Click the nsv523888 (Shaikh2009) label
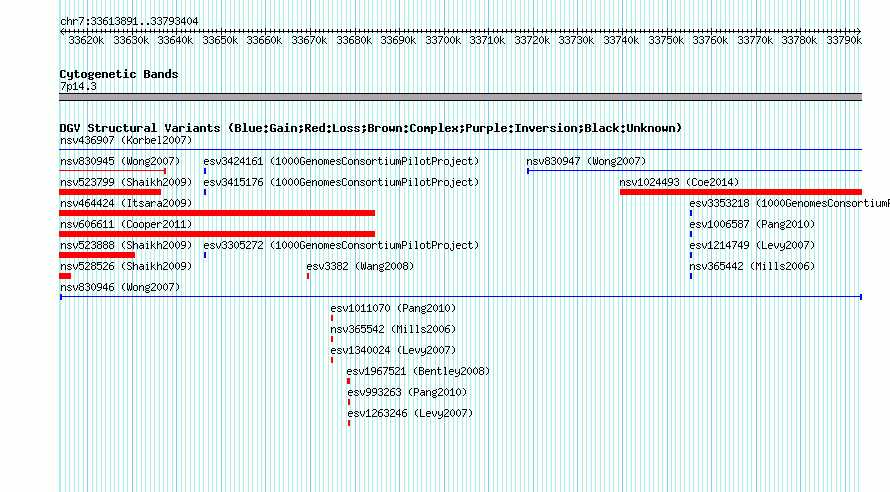This screenshot has width=890, height=492. [x=126, y=245]
